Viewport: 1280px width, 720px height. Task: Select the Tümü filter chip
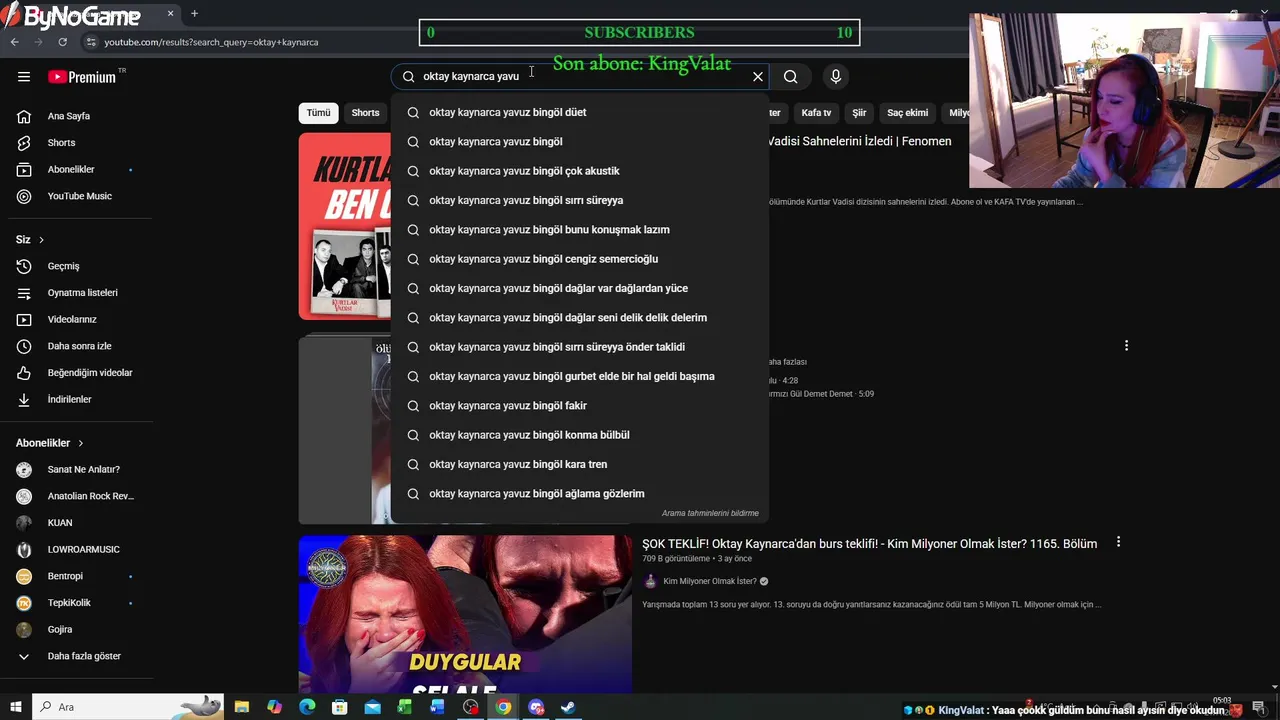coord(318,113)
